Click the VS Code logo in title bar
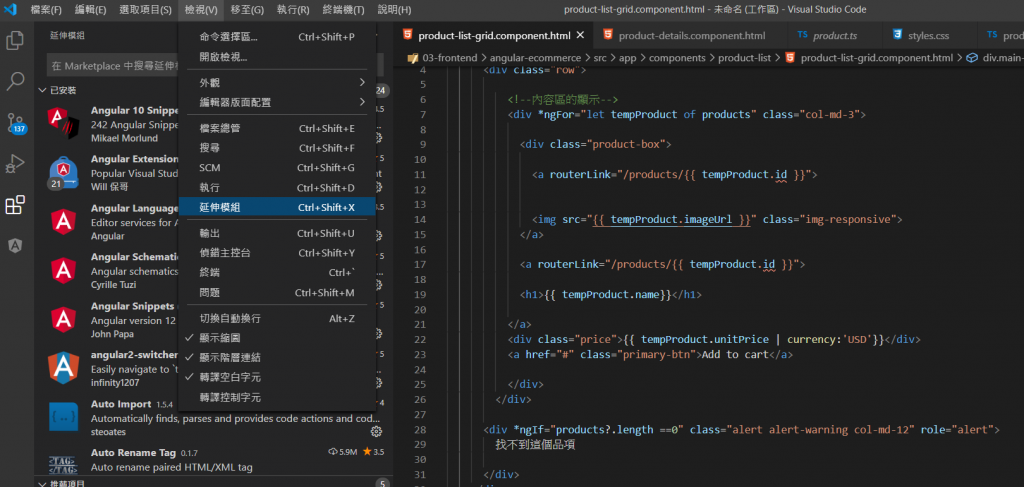The height and width of the screenshot is (487, 1024). pyautogui.click(x=11, y=10)
